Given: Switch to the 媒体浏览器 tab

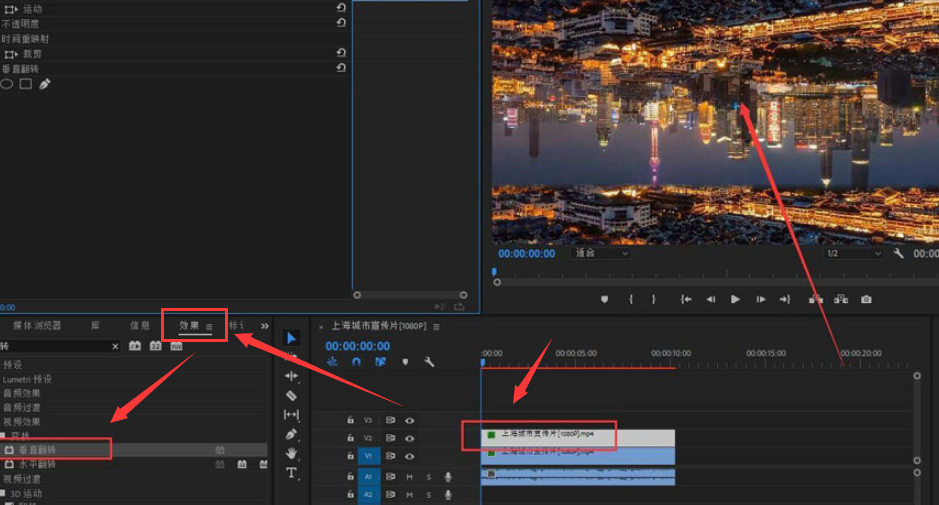Looking at the screenshot, I should pyautogui.click(x=37, y=326).
